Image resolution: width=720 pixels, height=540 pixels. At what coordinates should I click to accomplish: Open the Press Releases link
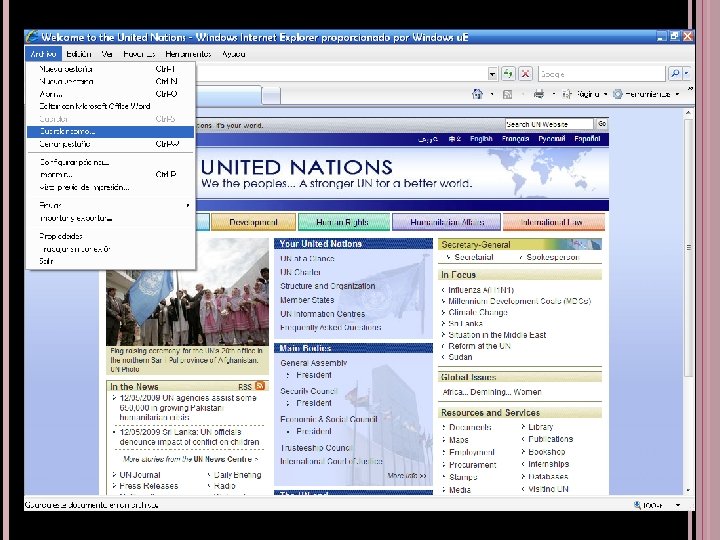(148, 486)
